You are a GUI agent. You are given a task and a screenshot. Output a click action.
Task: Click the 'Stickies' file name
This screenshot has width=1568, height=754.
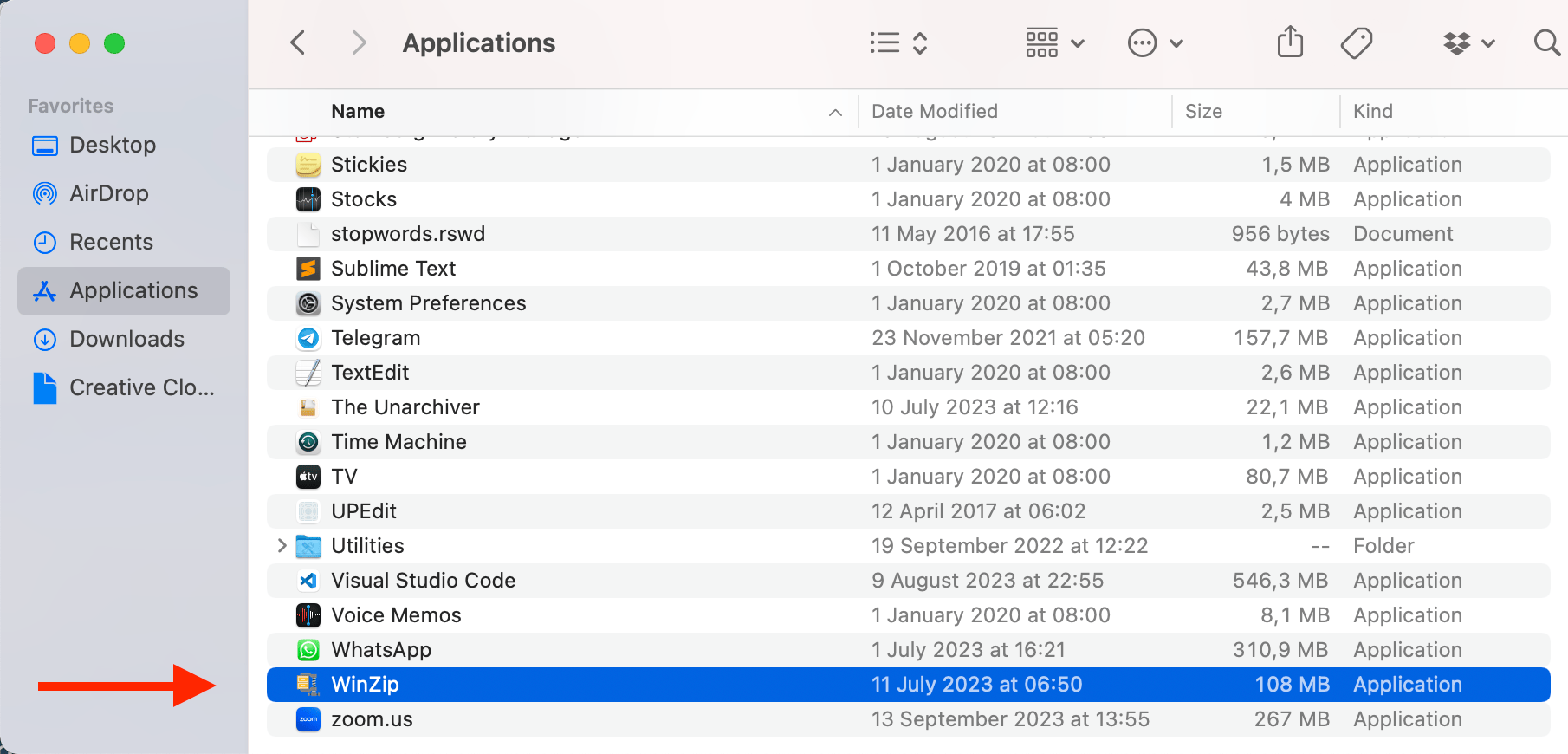click(369, 164)
